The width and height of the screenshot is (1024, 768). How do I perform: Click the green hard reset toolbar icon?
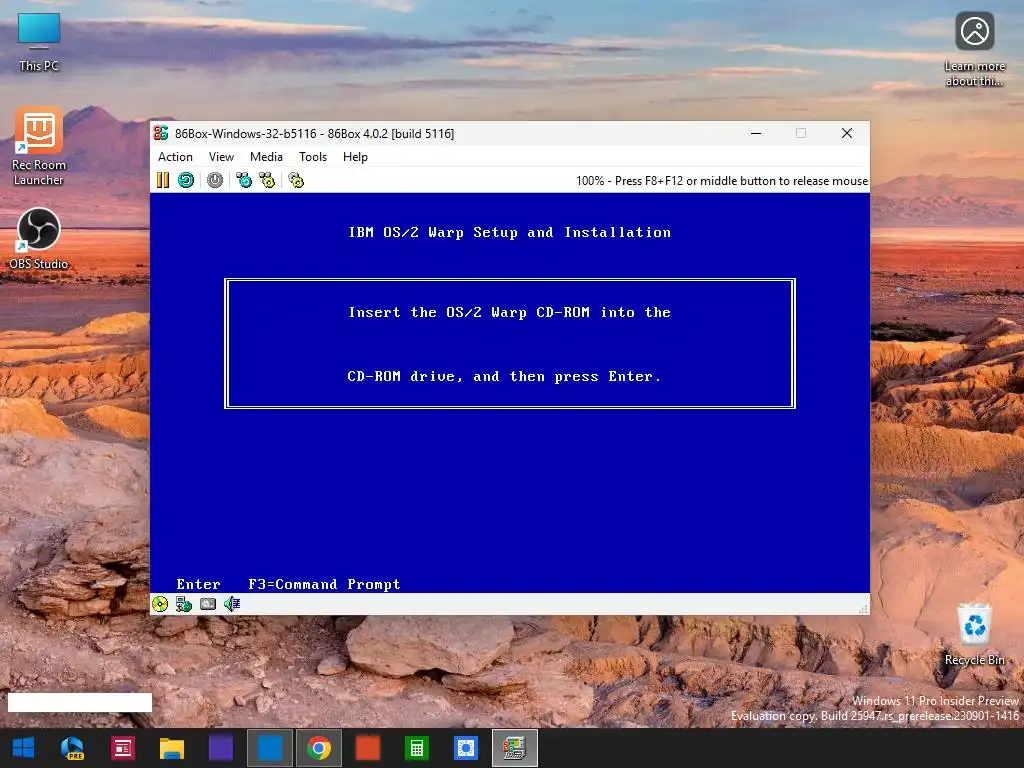point(186,180)
